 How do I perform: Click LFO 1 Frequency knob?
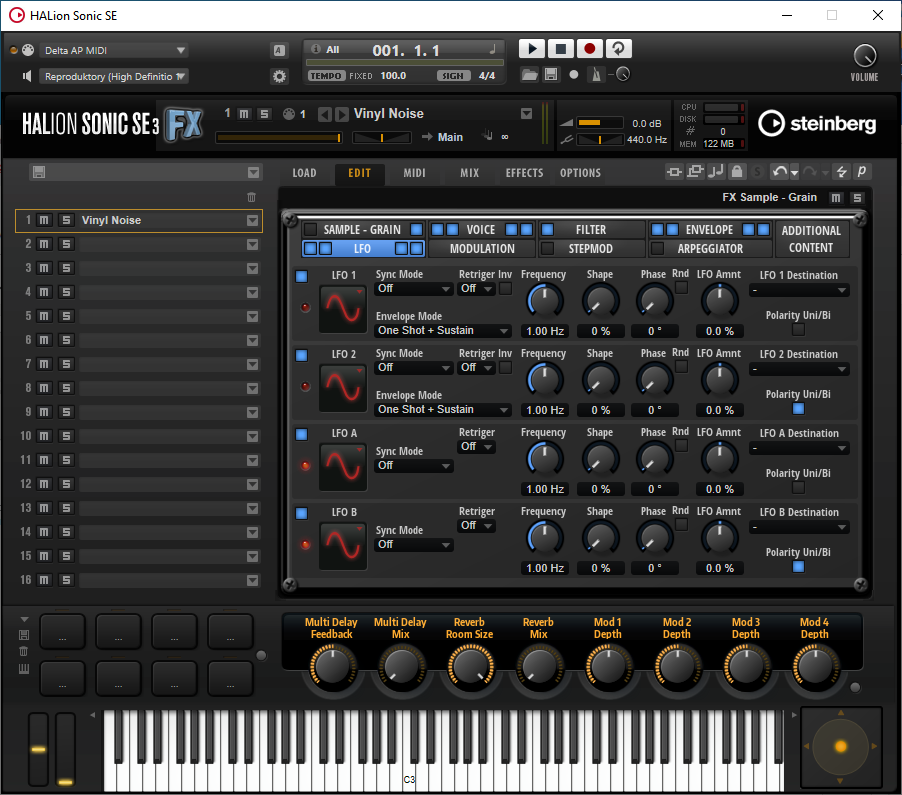click(545, 300)
